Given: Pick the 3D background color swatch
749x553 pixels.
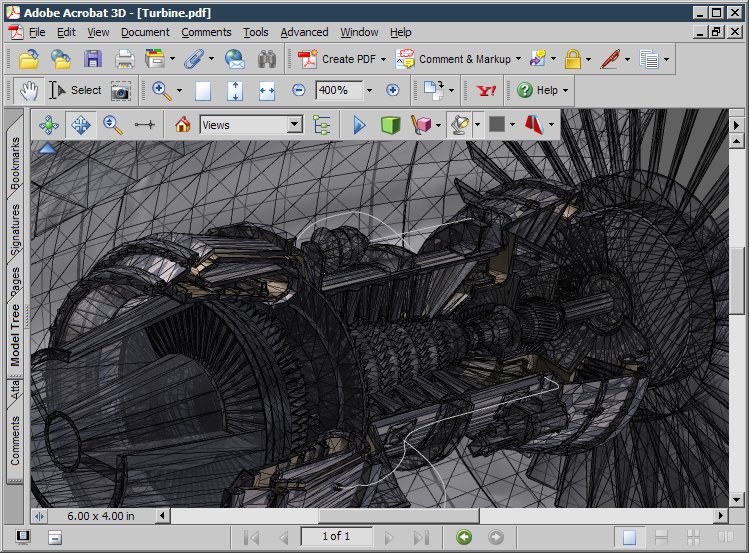Looking at the screenshot, I should pyautogui.click(x=497, y=125).
